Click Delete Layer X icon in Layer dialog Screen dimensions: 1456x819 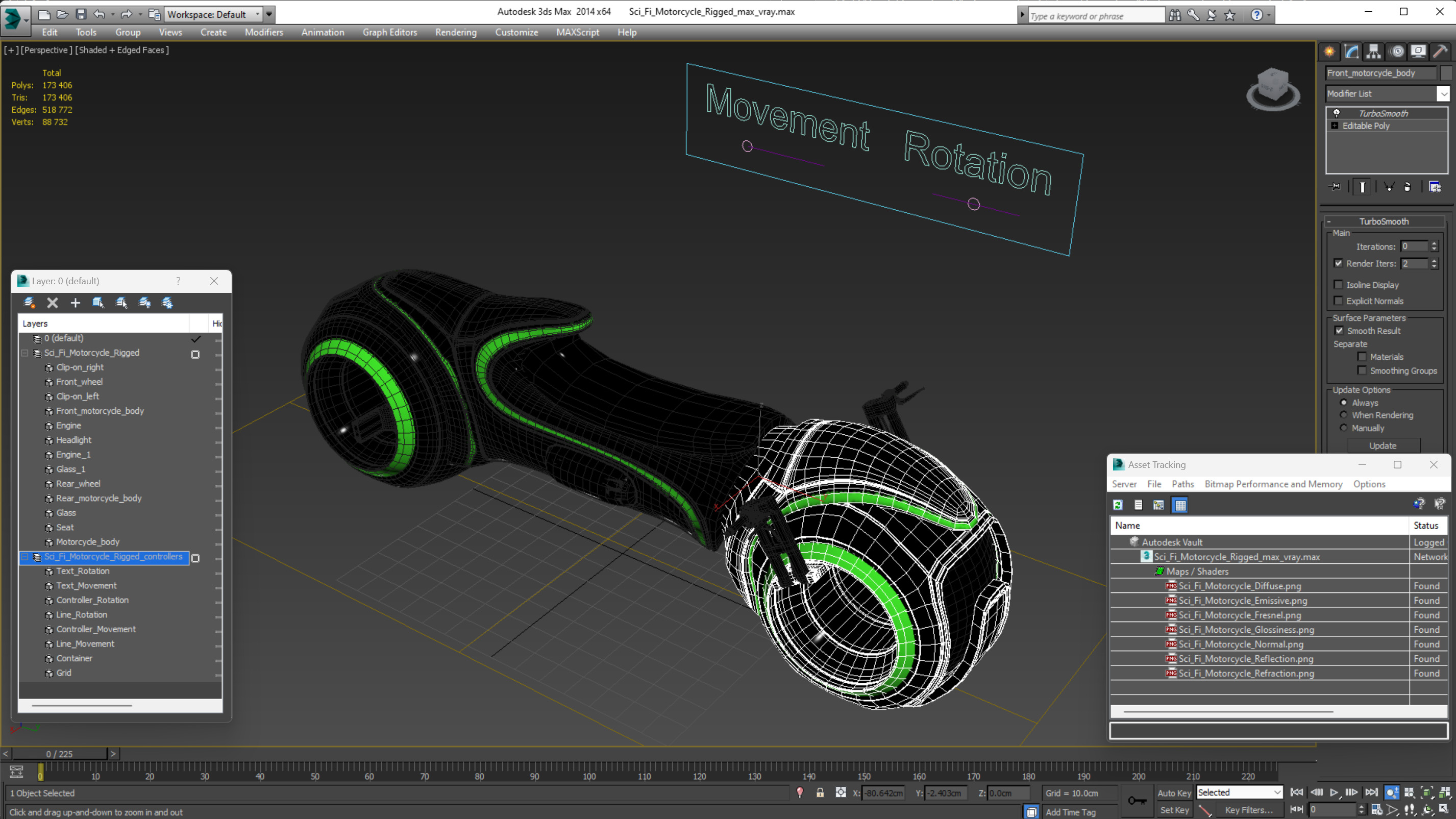[53, 303]
